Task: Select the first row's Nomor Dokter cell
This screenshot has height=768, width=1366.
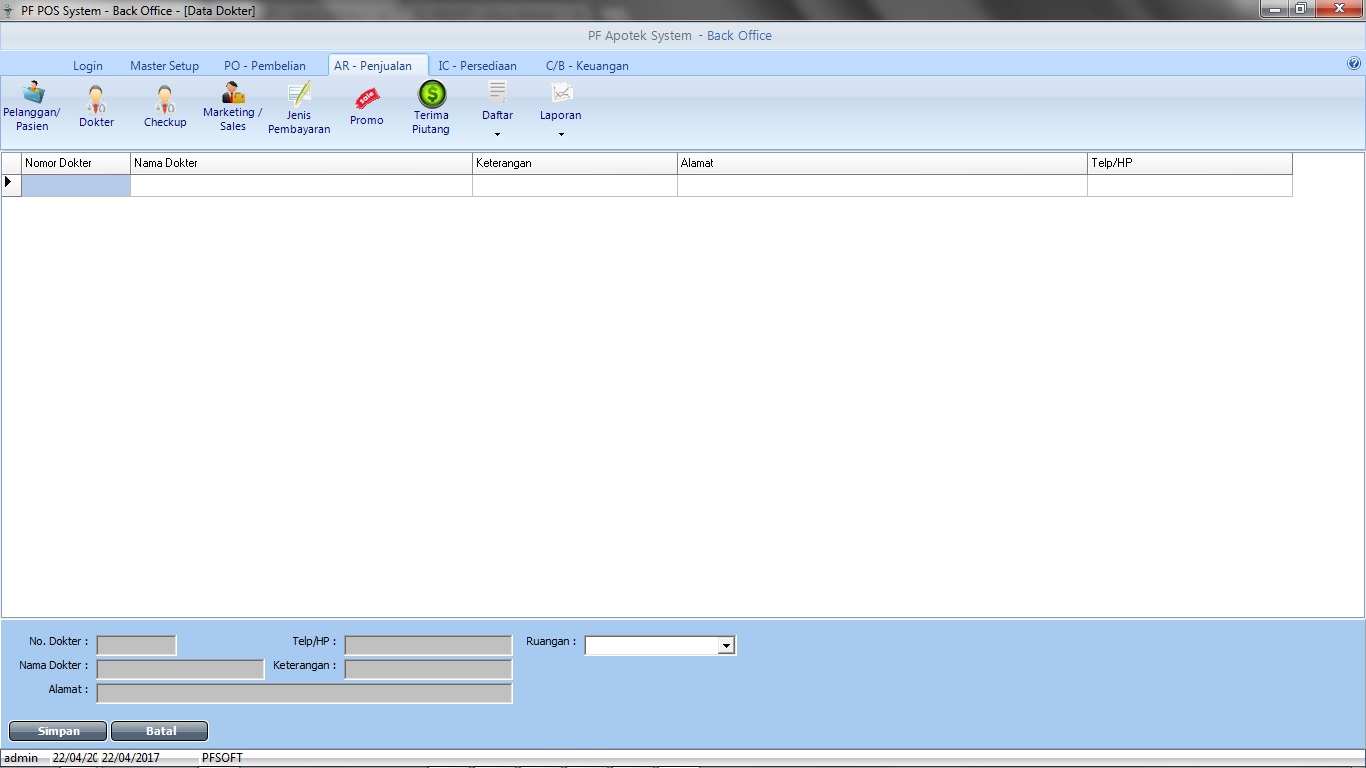Action: tap(76, 185)
